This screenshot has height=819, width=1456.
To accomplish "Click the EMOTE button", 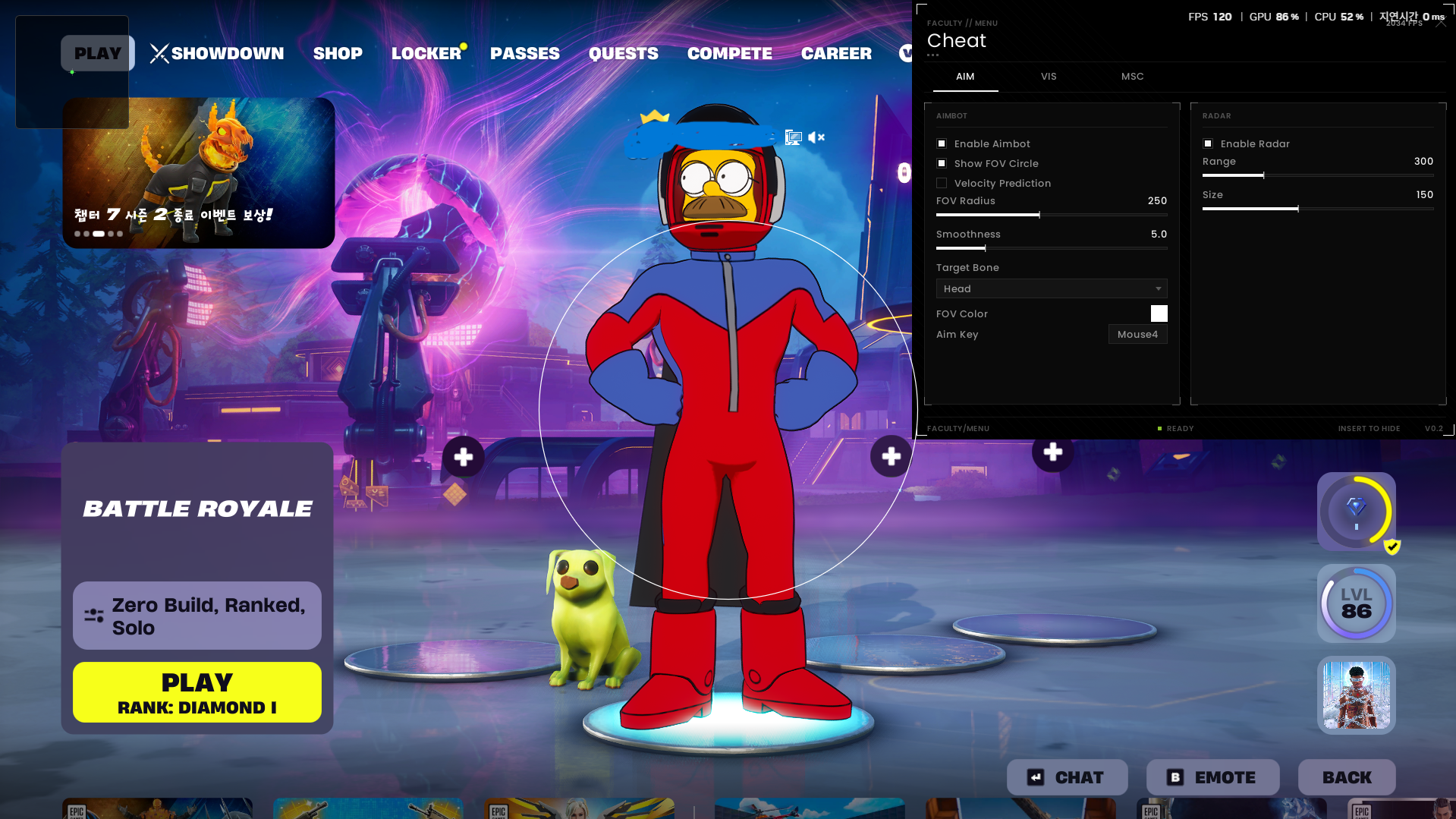I will pos(1212,777).
